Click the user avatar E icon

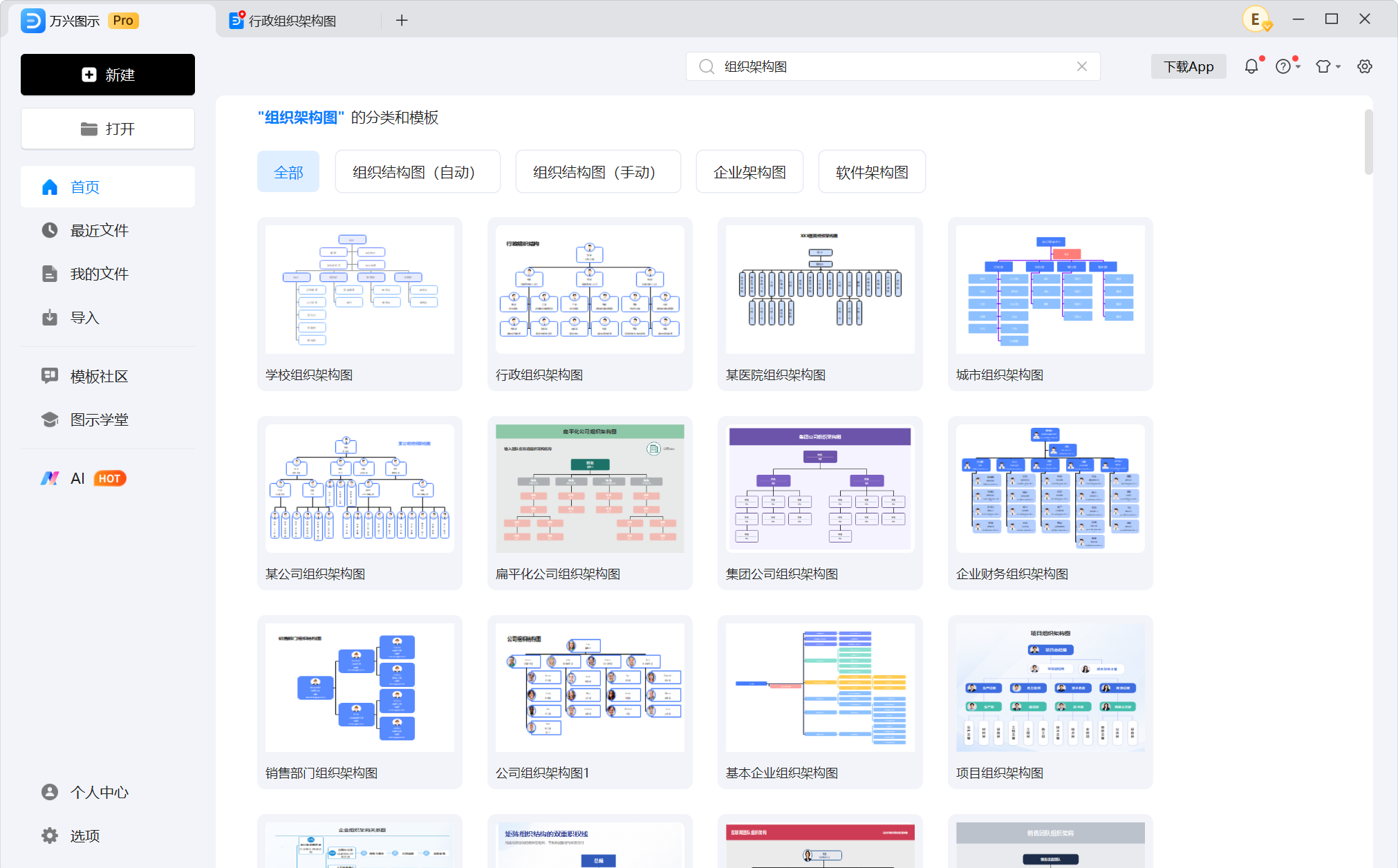point(1256,19)
